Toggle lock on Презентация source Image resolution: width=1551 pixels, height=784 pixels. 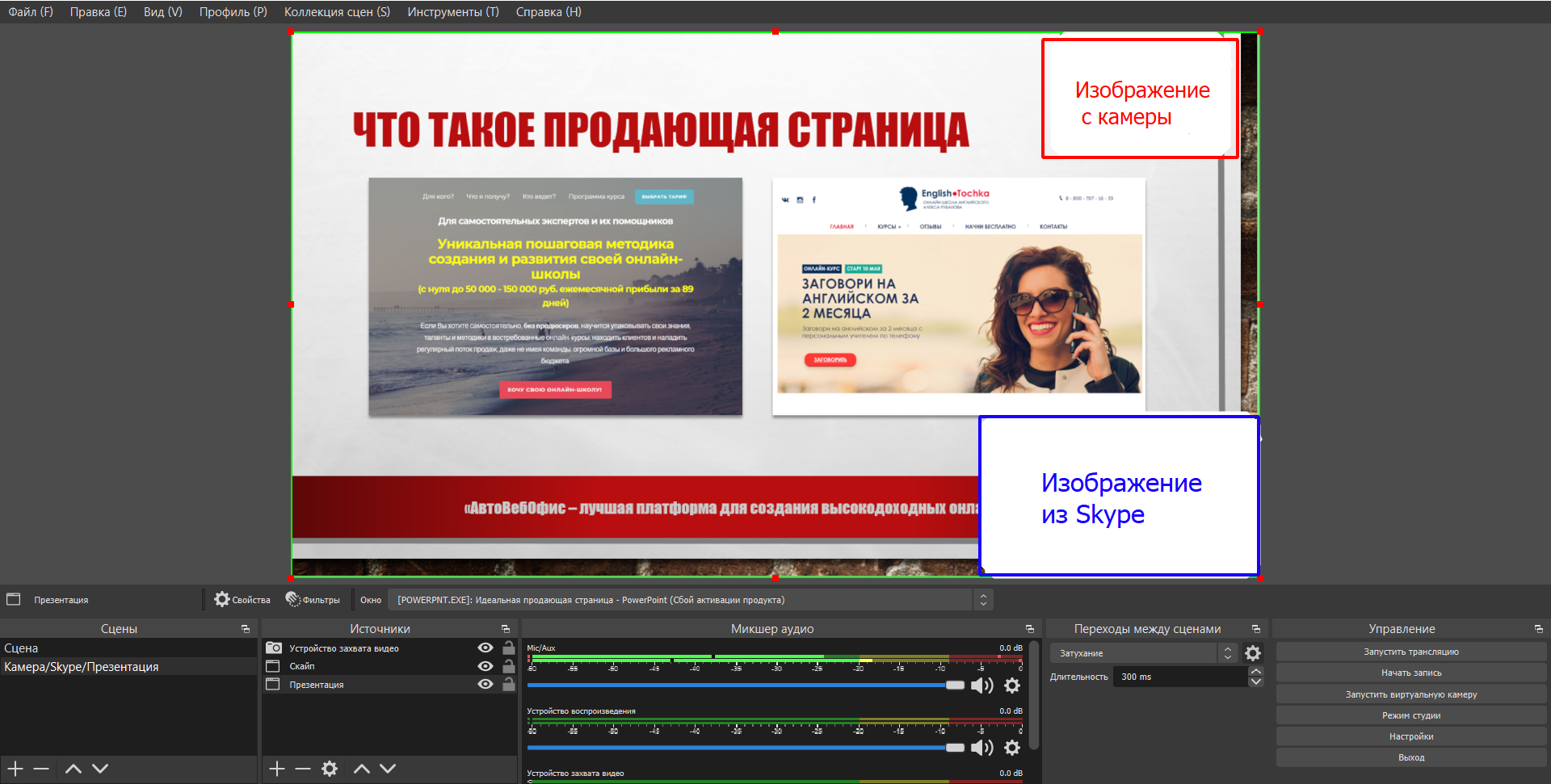click(509, 684)
